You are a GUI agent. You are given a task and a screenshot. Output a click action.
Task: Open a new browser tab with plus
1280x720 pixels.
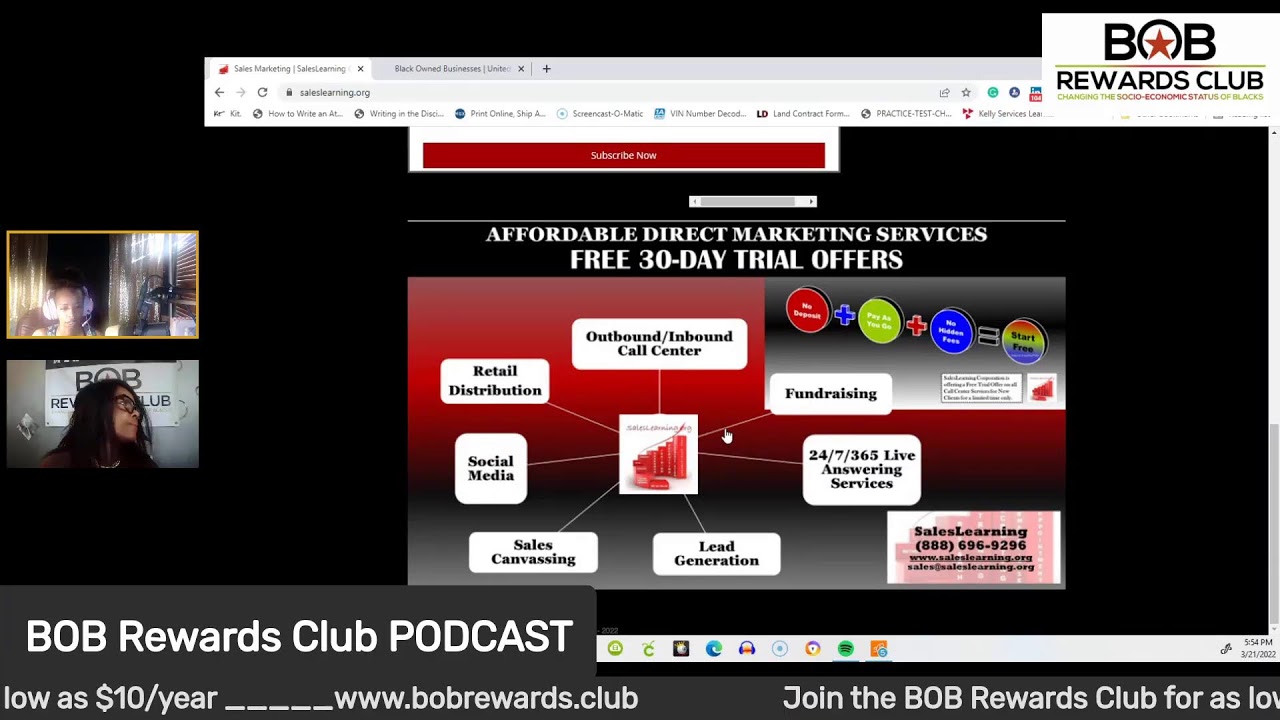[x=546, y=69]
